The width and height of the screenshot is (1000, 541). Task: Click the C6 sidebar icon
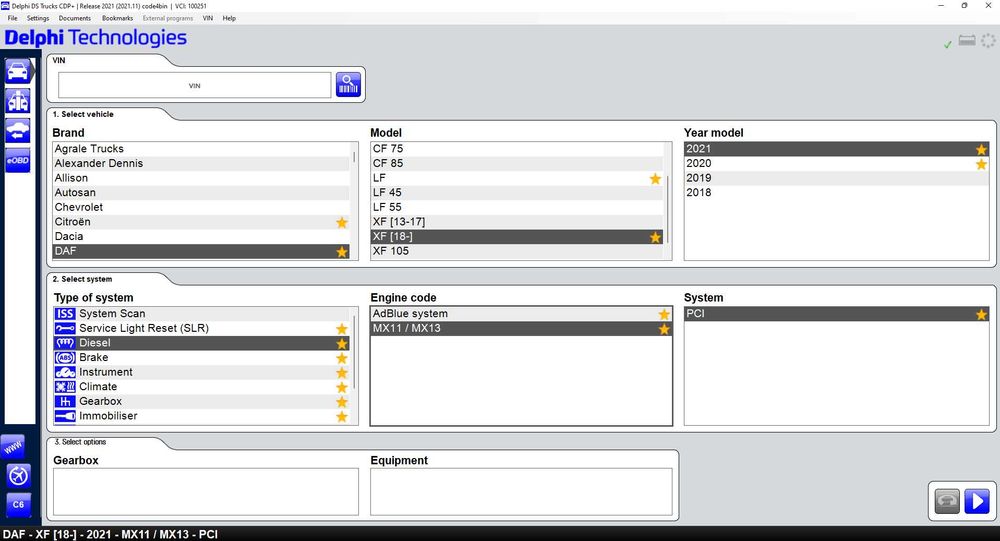click(18, 505)
